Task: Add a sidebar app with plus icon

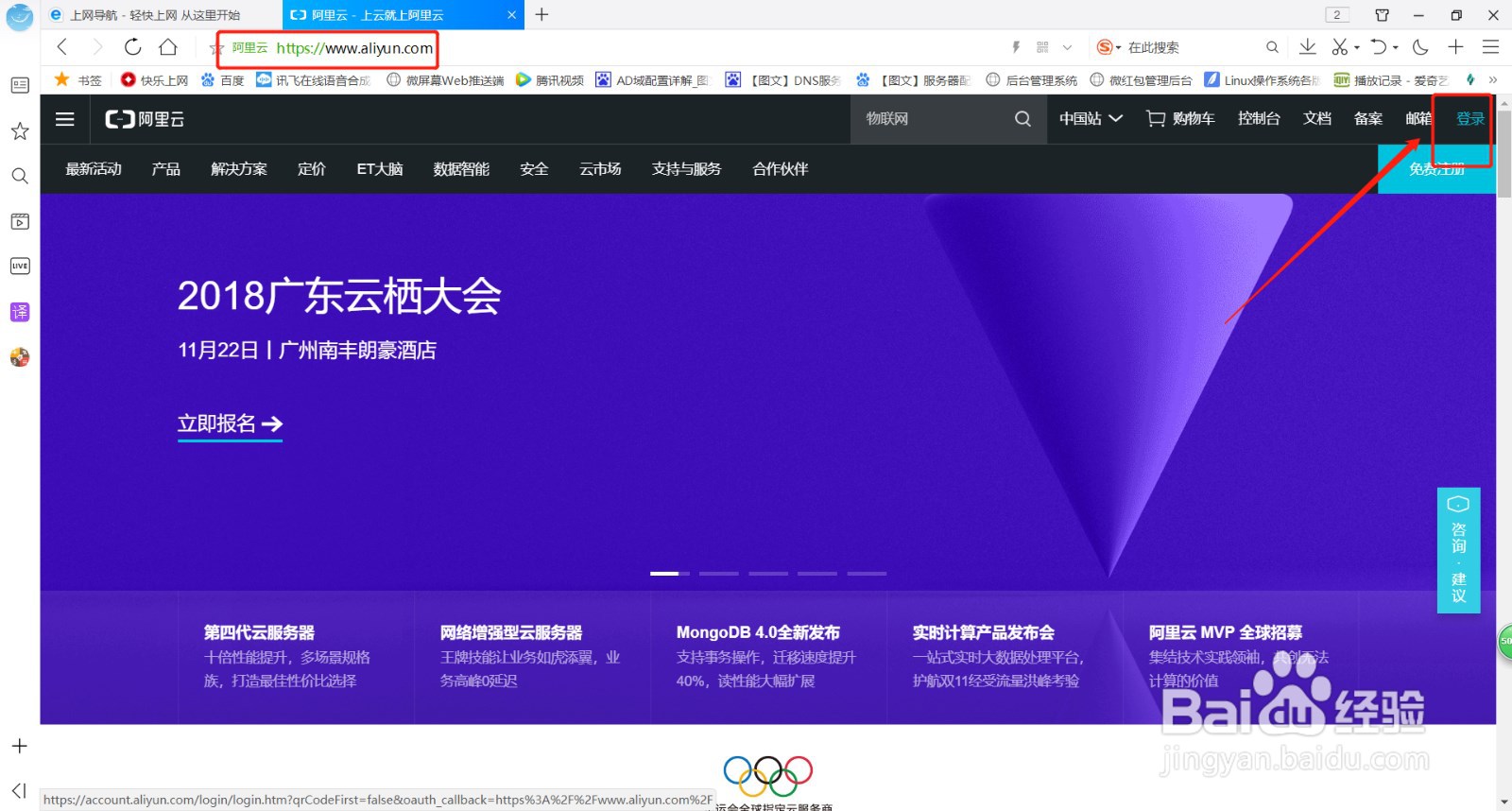Action: click(x=20, y=746)
